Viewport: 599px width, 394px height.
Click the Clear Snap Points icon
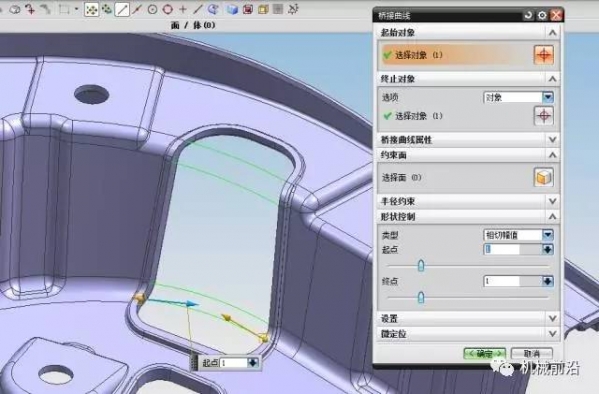[107, 10]
